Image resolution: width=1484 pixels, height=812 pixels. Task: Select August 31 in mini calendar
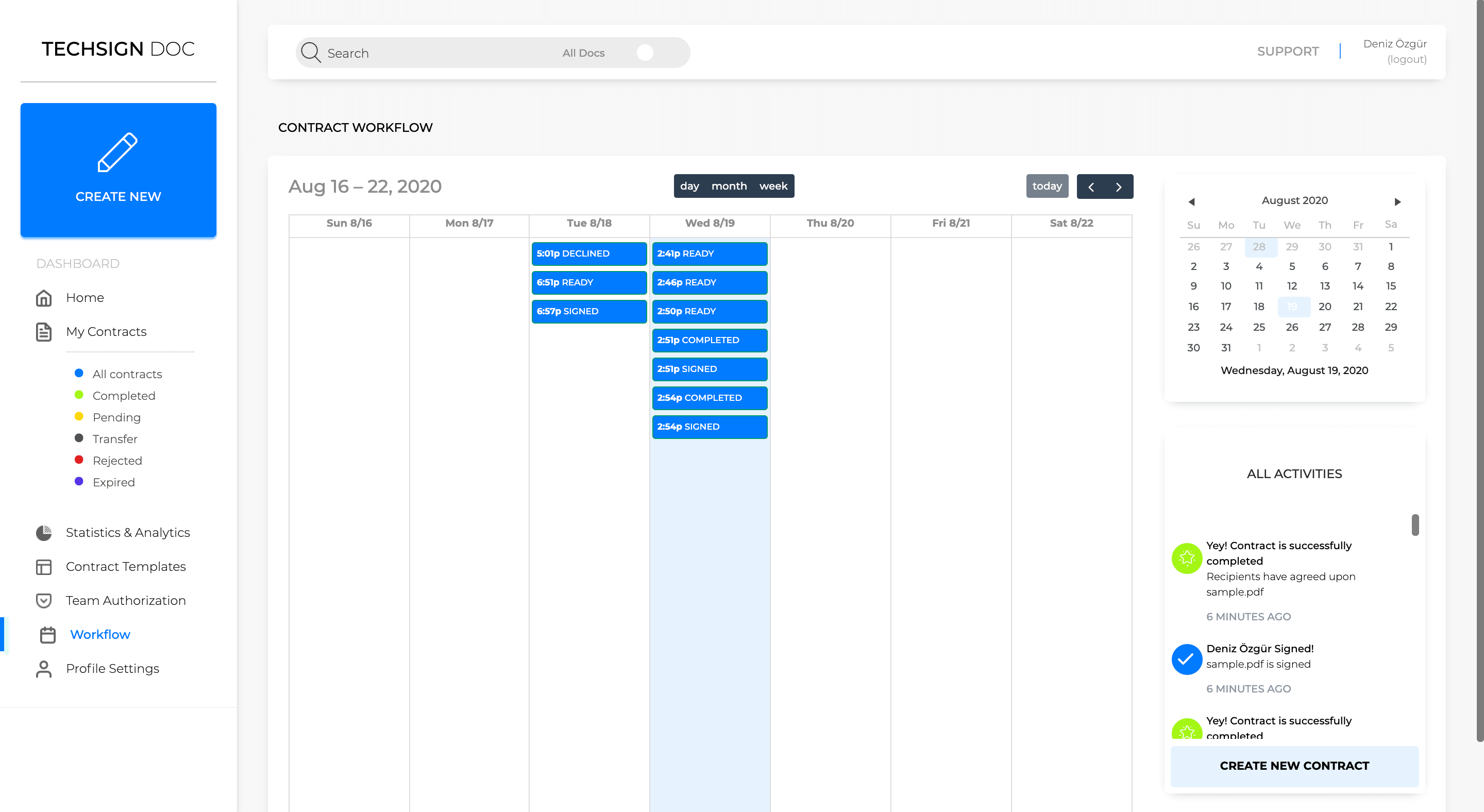point(1226,348)
